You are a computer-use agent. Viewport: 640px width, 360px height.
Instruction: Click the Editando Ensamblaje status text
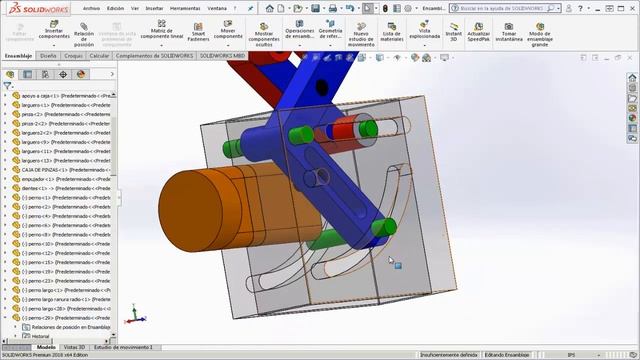tap(507, 355)
